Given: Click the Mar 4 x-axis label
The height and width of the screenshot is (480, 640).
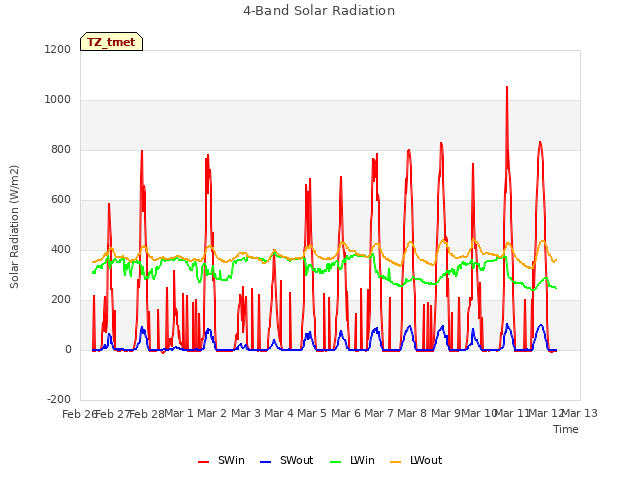Looking at the screenshot, I should click(x=279, y=413).
